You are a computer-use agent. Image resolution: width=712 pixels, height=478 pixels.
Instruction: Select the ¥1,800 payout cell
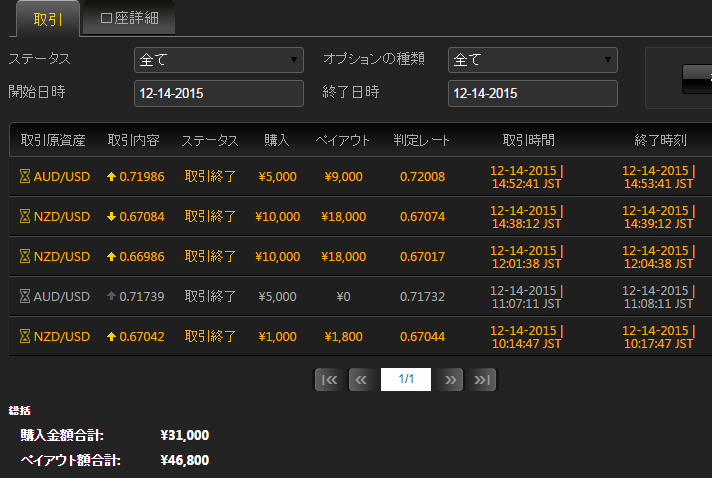click(x=344, y=336)
